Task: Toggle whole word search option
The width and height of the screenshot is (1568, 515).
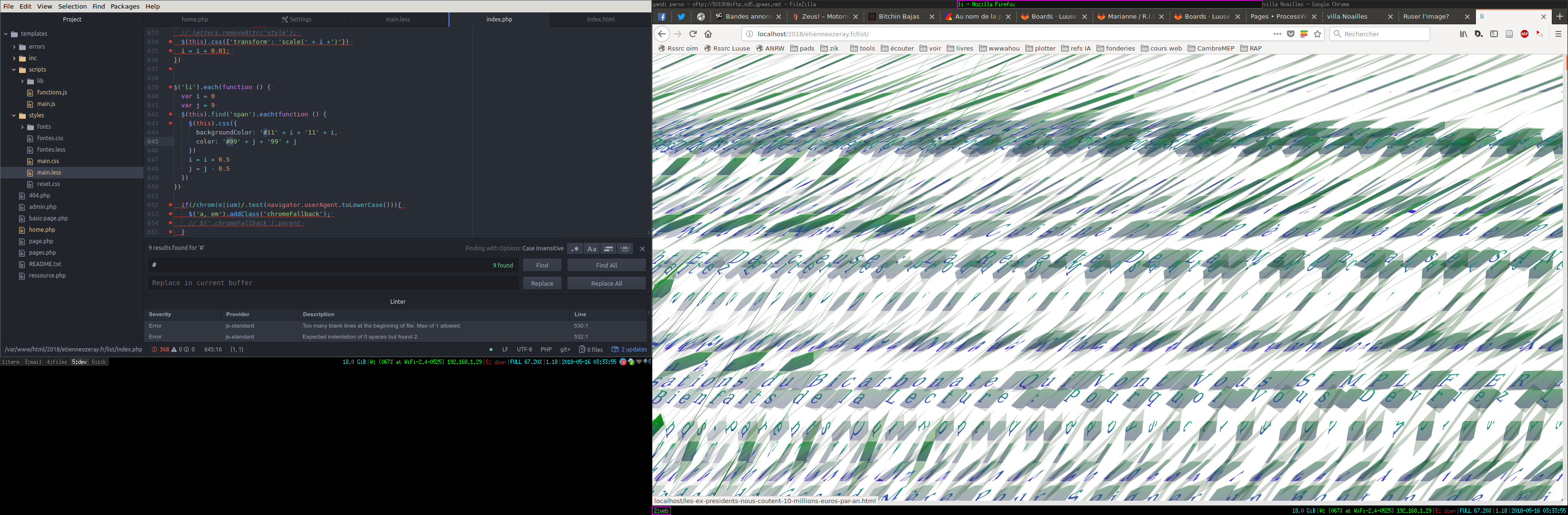Action: click(x=625, y=249)
